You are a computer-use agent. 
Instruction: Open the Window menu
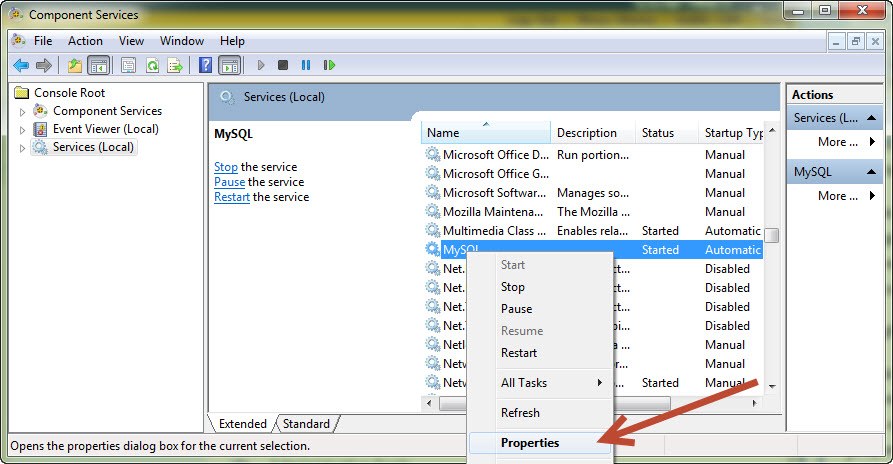[x=182, y=41]
